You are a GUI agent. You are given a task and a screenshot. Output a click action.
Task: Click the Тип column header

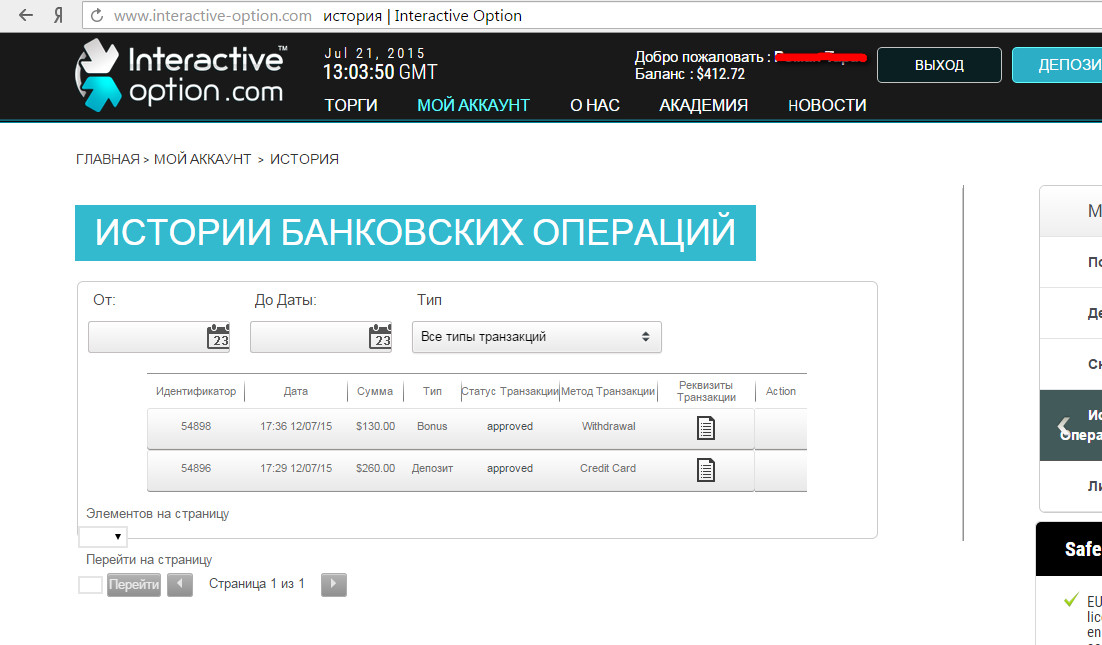(432, 391)
